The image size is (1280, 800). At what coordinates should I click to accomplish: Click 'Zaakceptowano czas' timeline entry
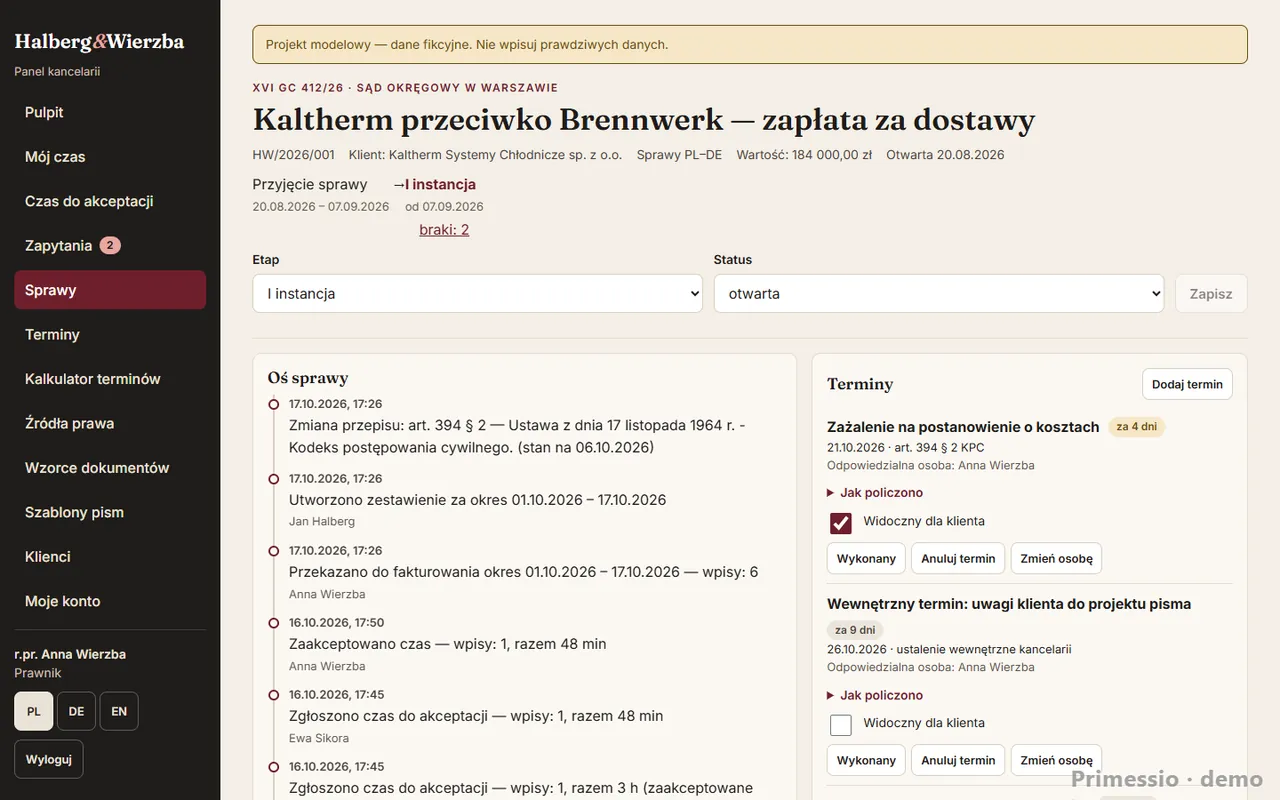[x=448, y=644]
